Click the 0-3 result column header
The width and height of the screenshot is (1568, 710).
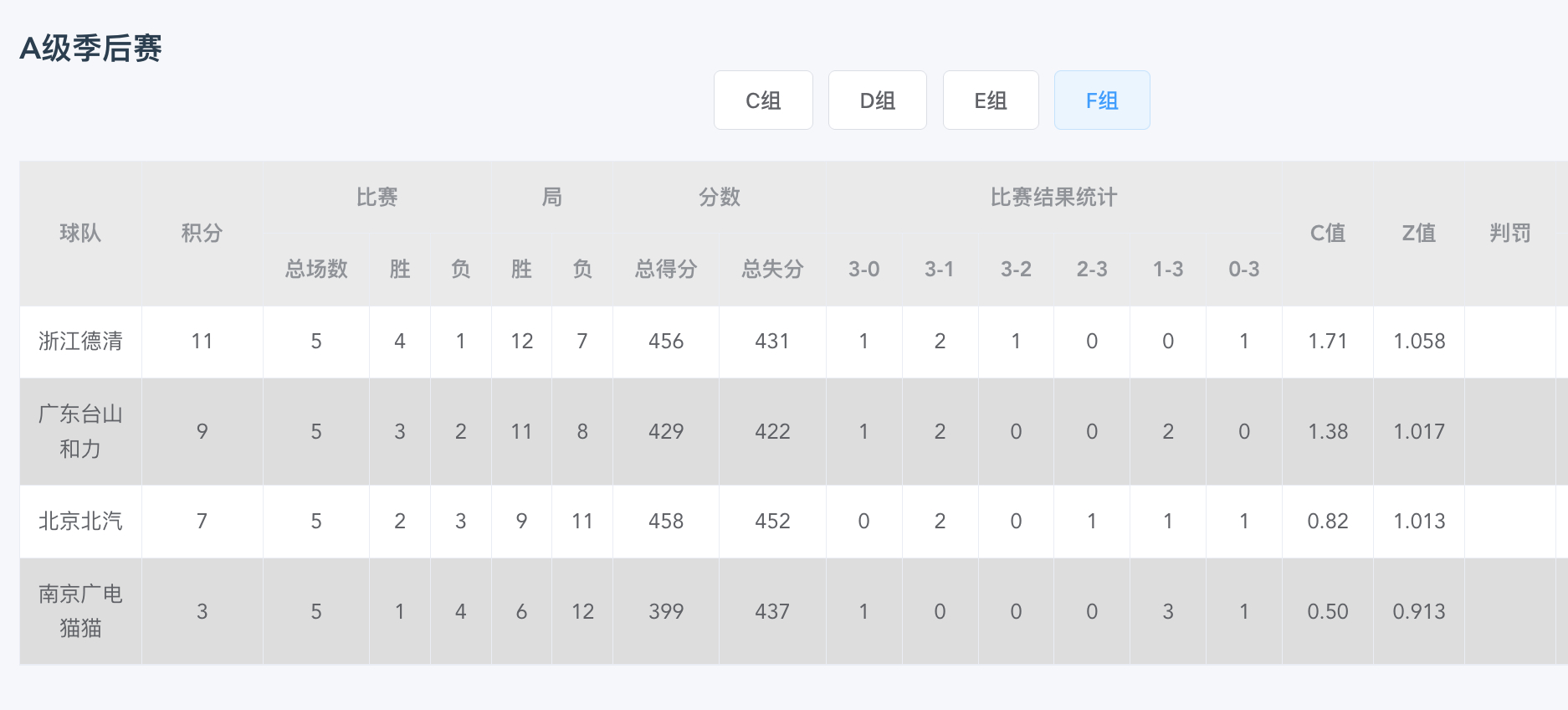1244,269
